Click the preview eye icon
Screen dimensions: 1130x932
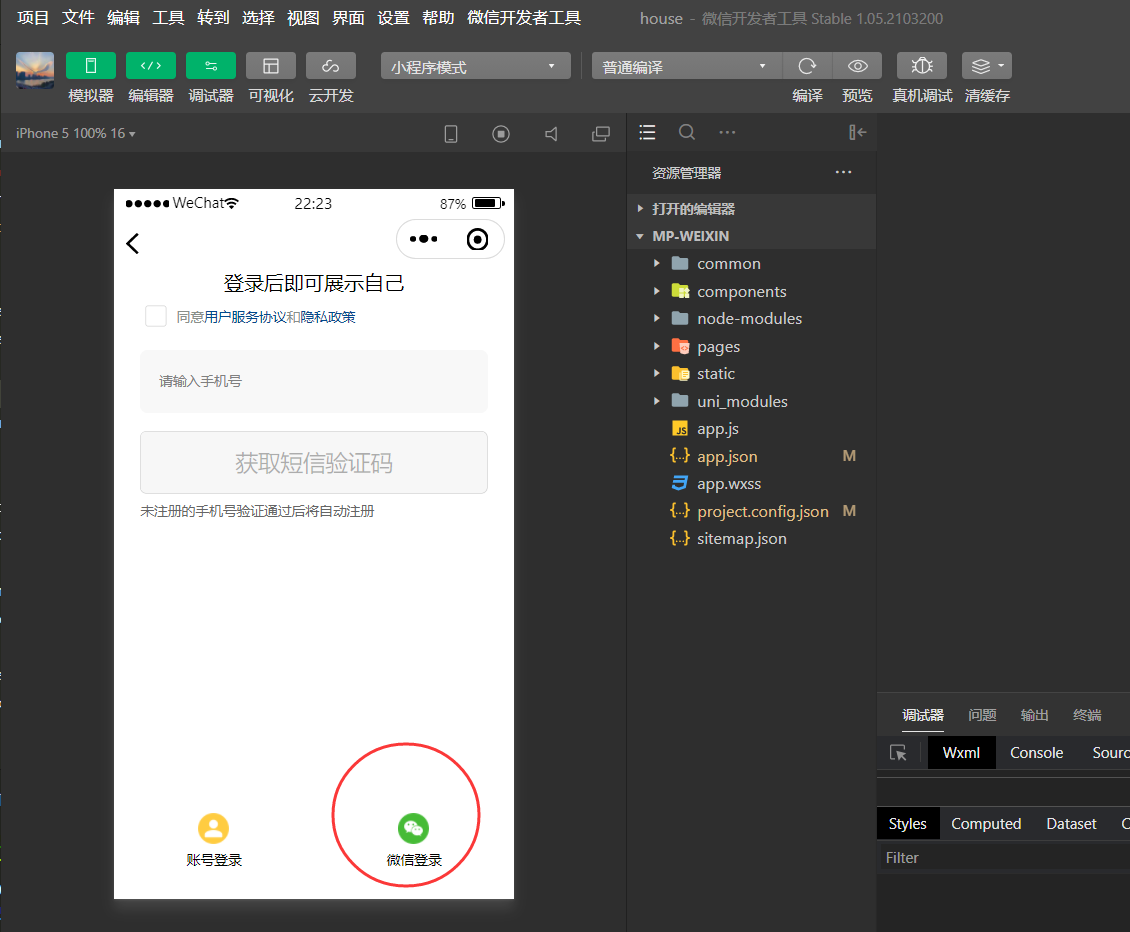click(858, 66)
